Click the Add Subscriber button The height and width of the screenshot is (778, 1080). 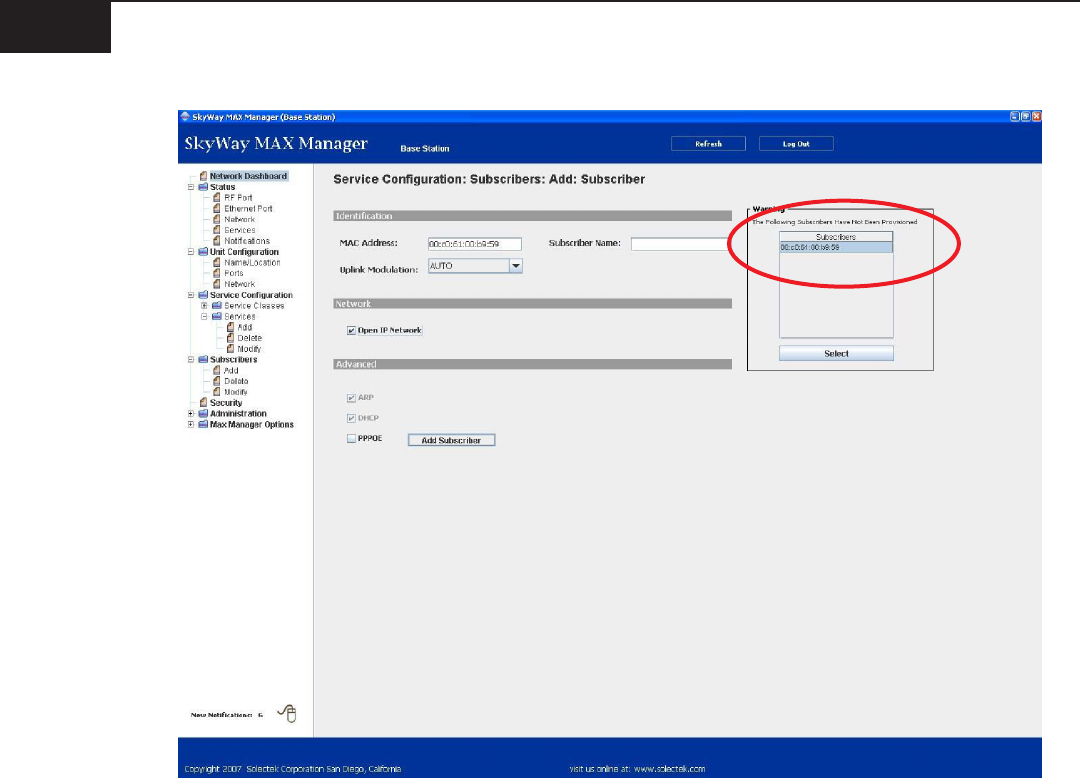(x=451, y=440)
